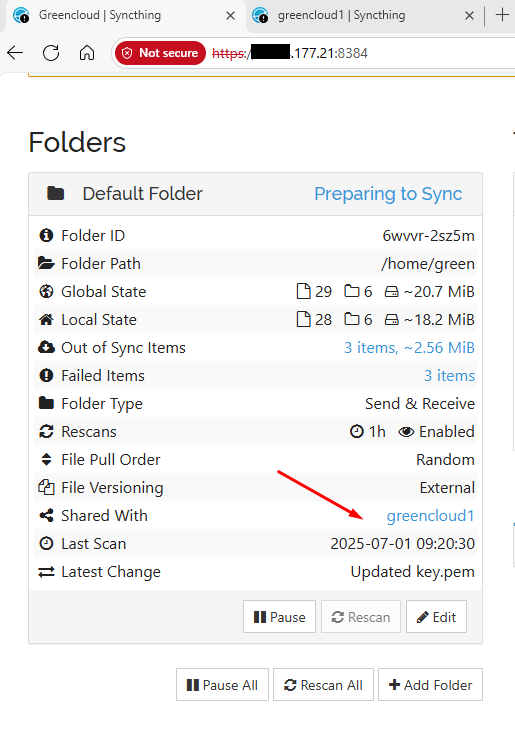Click the browser back arrow
Image resolution: width=515 pixels, height=743 pixels.
click(x=15, y=53)
